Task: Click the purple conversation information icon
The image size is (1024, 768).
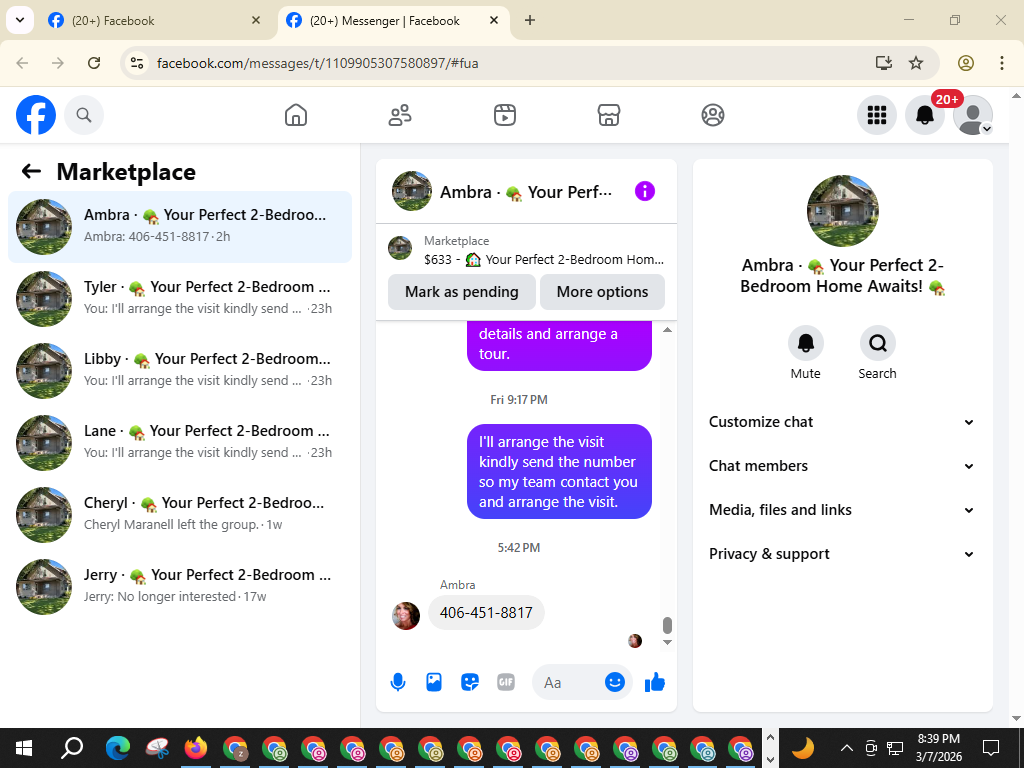Action: [x=645, y=191]
